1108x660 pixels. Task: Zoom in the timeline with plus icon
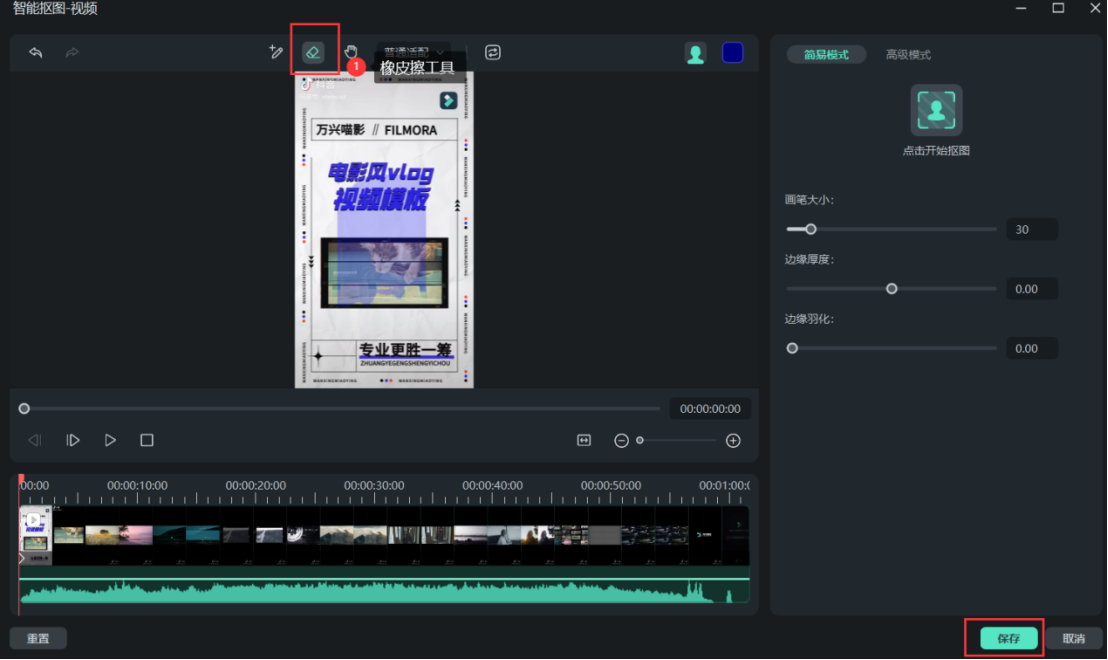pyautogui.click(x=733, y=440)
